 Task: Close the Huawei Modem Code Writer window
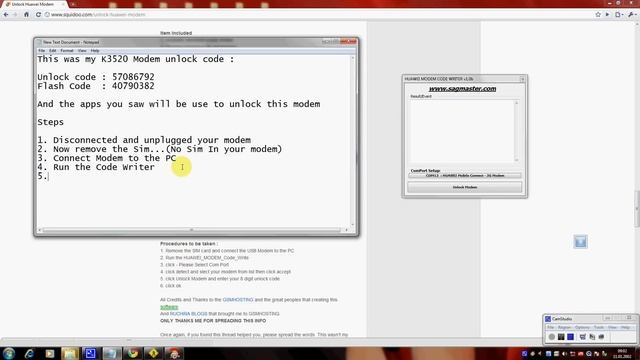pos(522,79)
